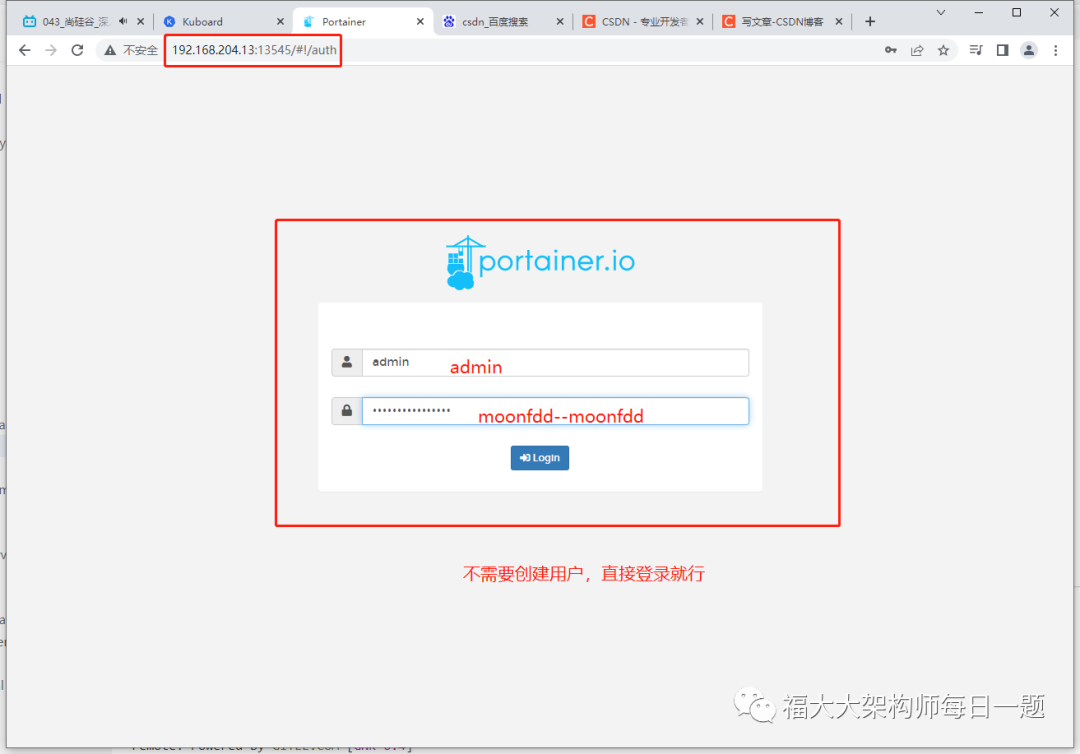Close the CSDN professional developer tab

[700, 22]
